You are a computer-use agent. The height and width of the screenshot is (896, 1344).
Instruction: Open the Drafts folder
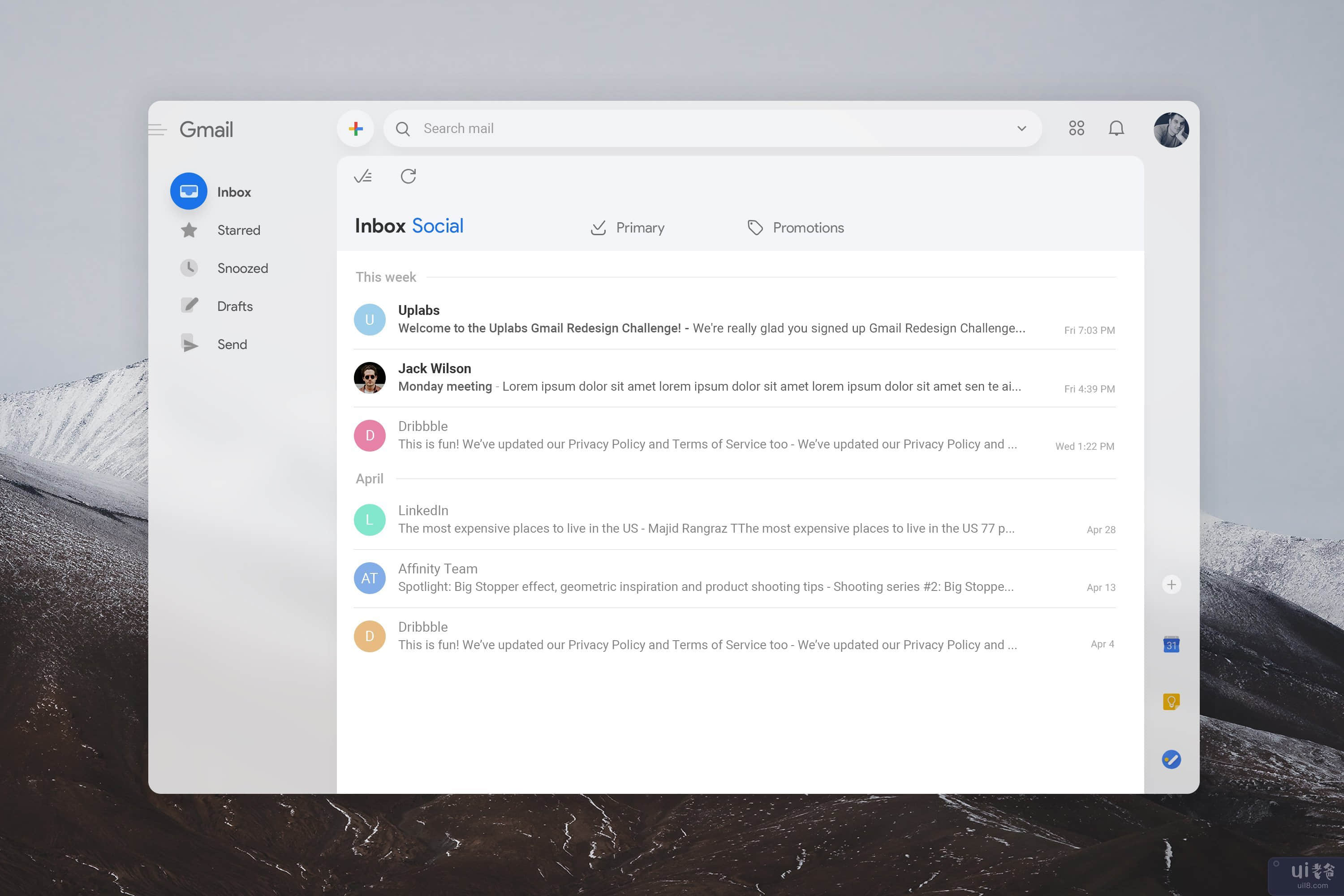tap(234, 306)
